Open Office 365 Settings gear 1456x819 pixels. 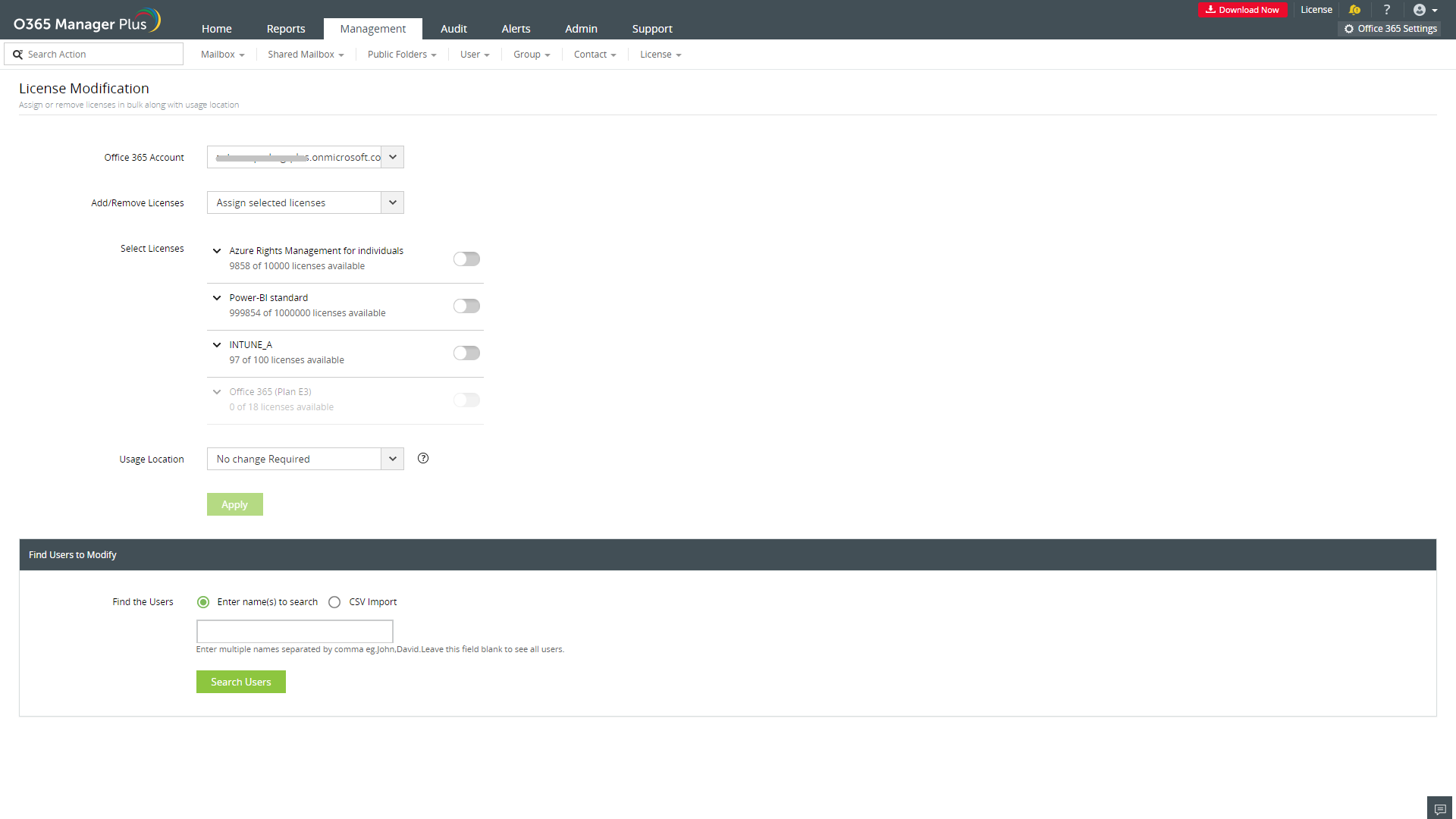(x=1391, y=29)
